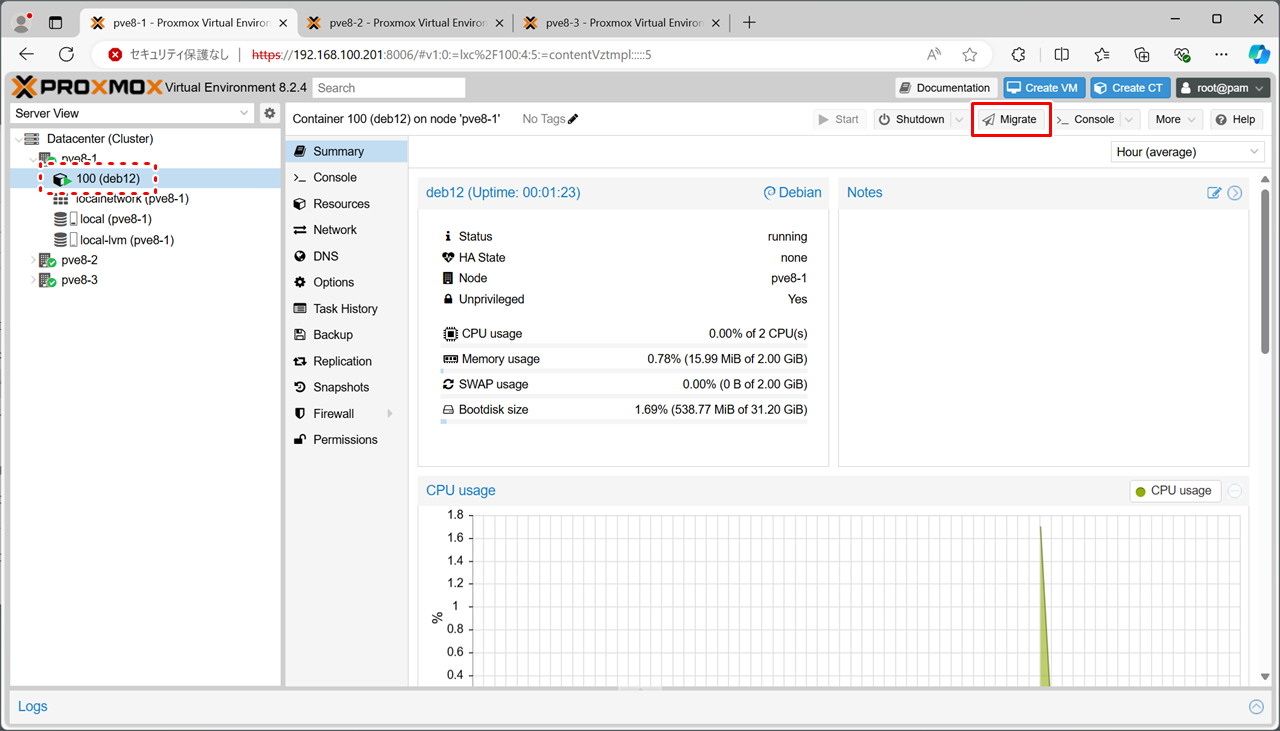The image size is (1280, 731).
Task: Select local-lvm (pve8-1) storage
Action: coord(126,240)
